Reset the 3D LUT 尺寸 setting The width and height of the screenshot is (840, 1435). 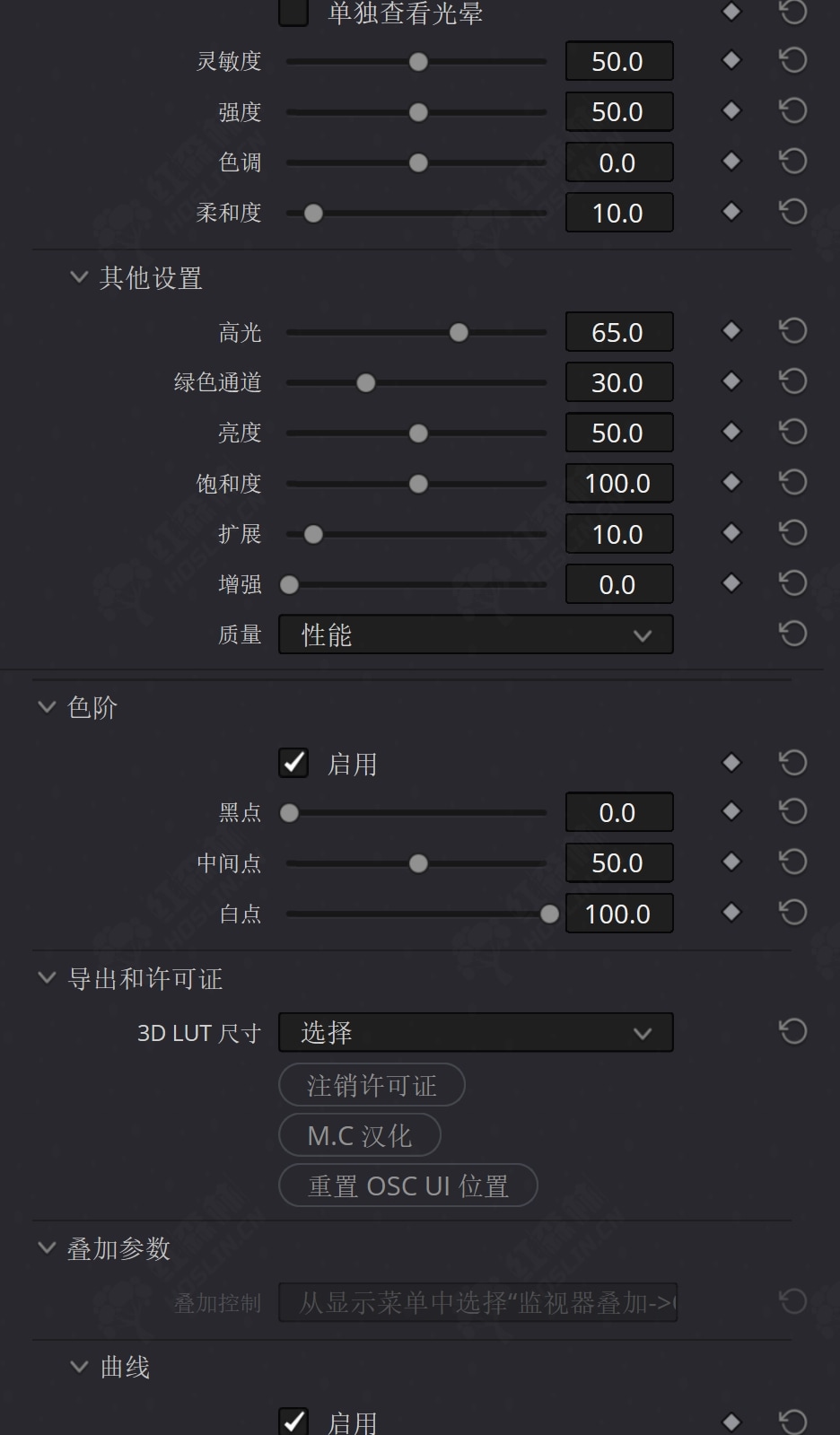point(792,1031)
